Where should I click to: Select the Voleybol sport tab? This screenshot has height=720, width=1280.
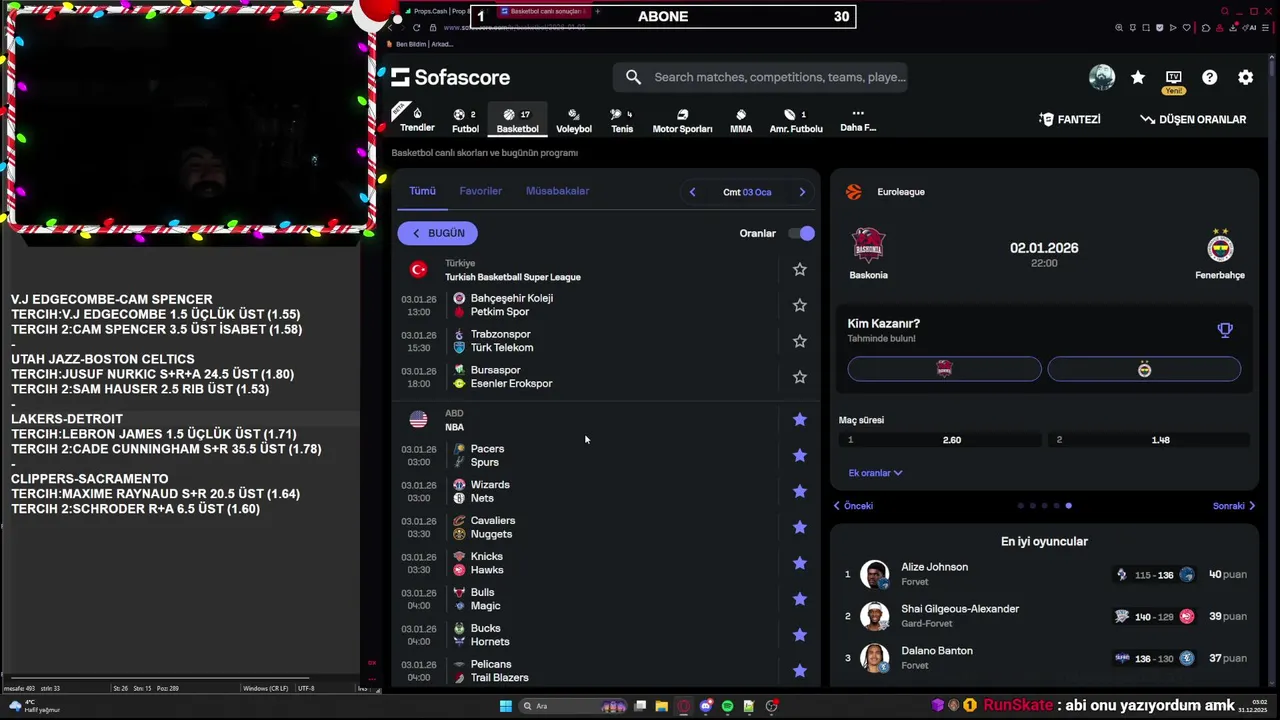(x=574, y=120)
